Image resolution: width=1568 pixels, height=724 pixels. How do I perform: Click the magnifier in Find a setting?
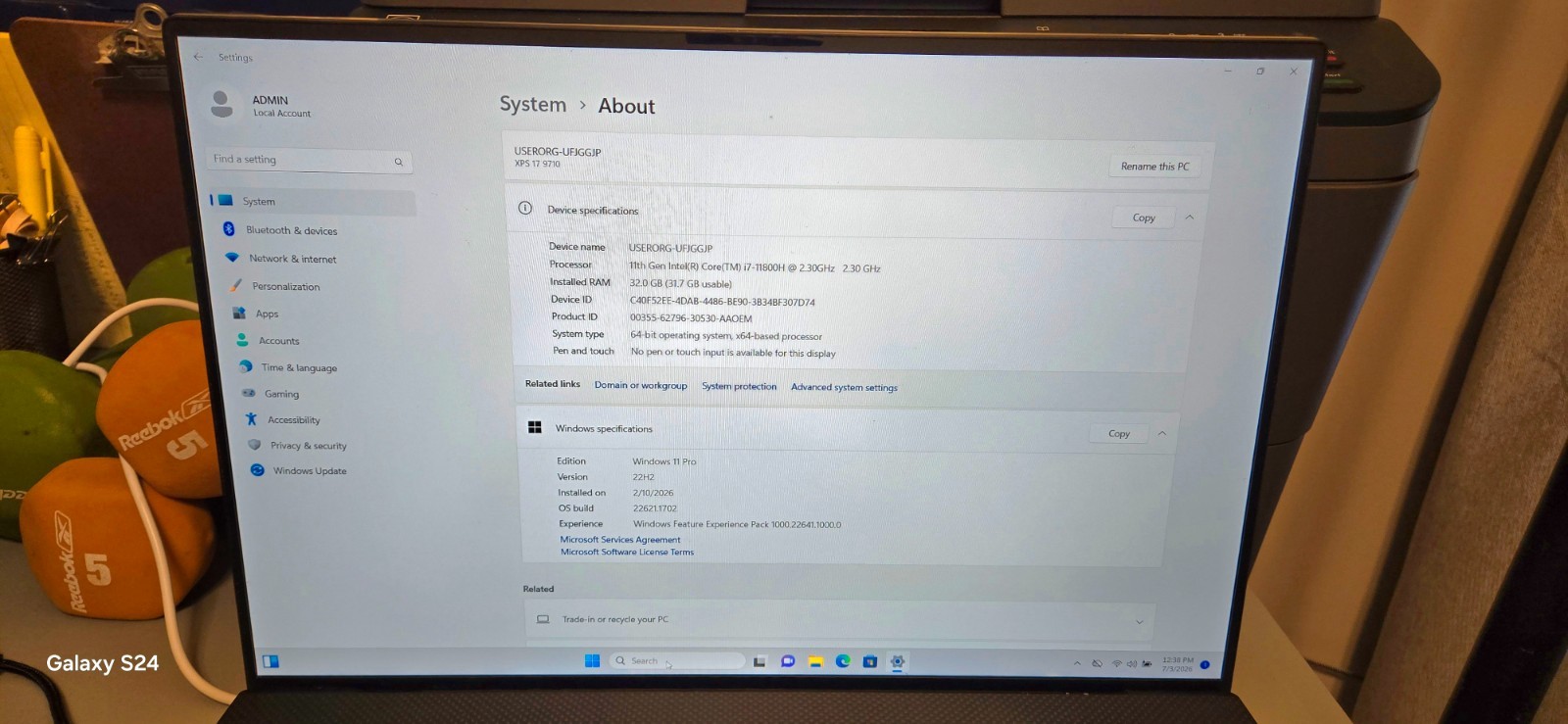tap(399, 162)
